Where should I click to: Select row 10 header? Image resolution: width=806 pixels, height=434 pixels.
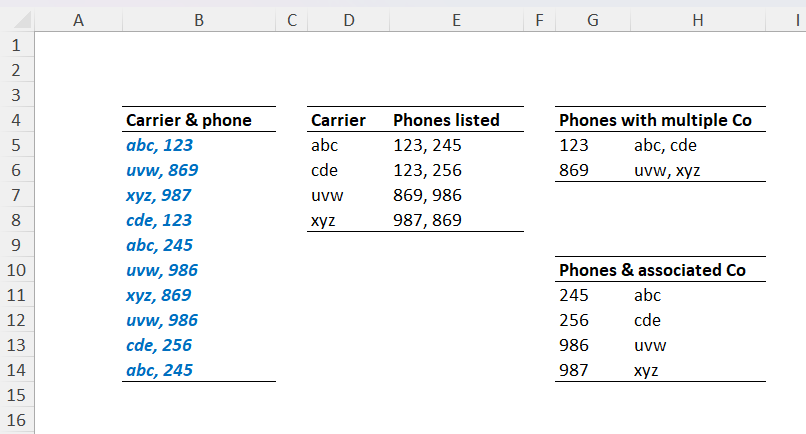click(x=16, y=270)
